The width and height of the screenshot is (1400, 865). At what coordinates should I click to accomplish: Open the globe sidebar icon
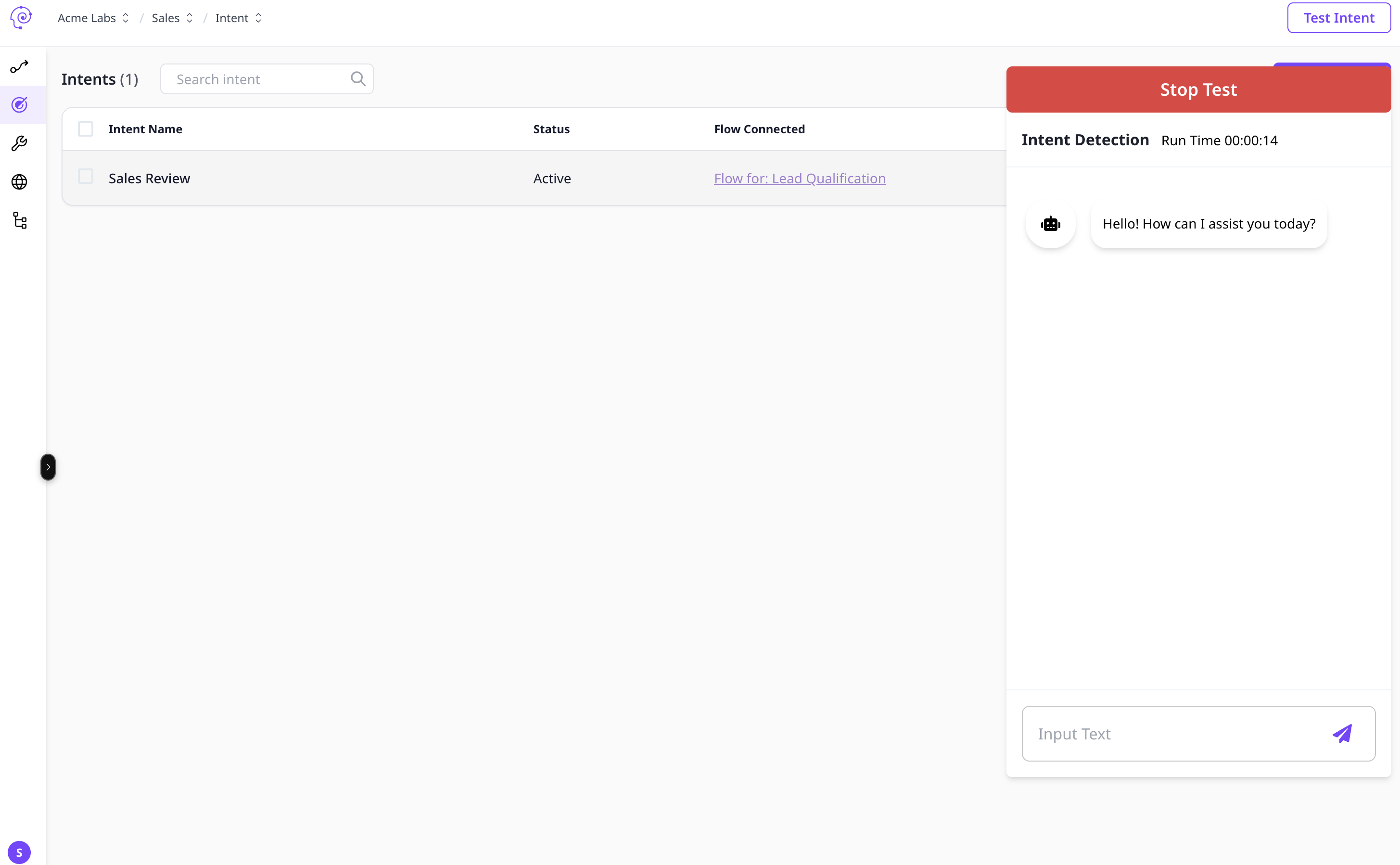pos(19,182)
